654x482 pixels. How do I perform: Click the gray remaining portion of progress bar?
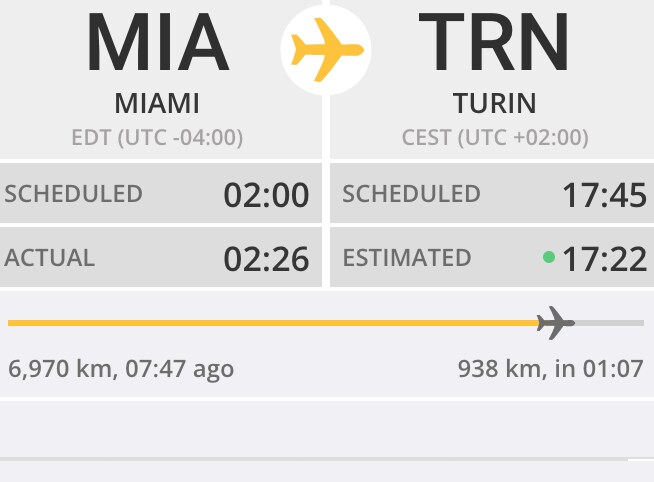point(609,323)
